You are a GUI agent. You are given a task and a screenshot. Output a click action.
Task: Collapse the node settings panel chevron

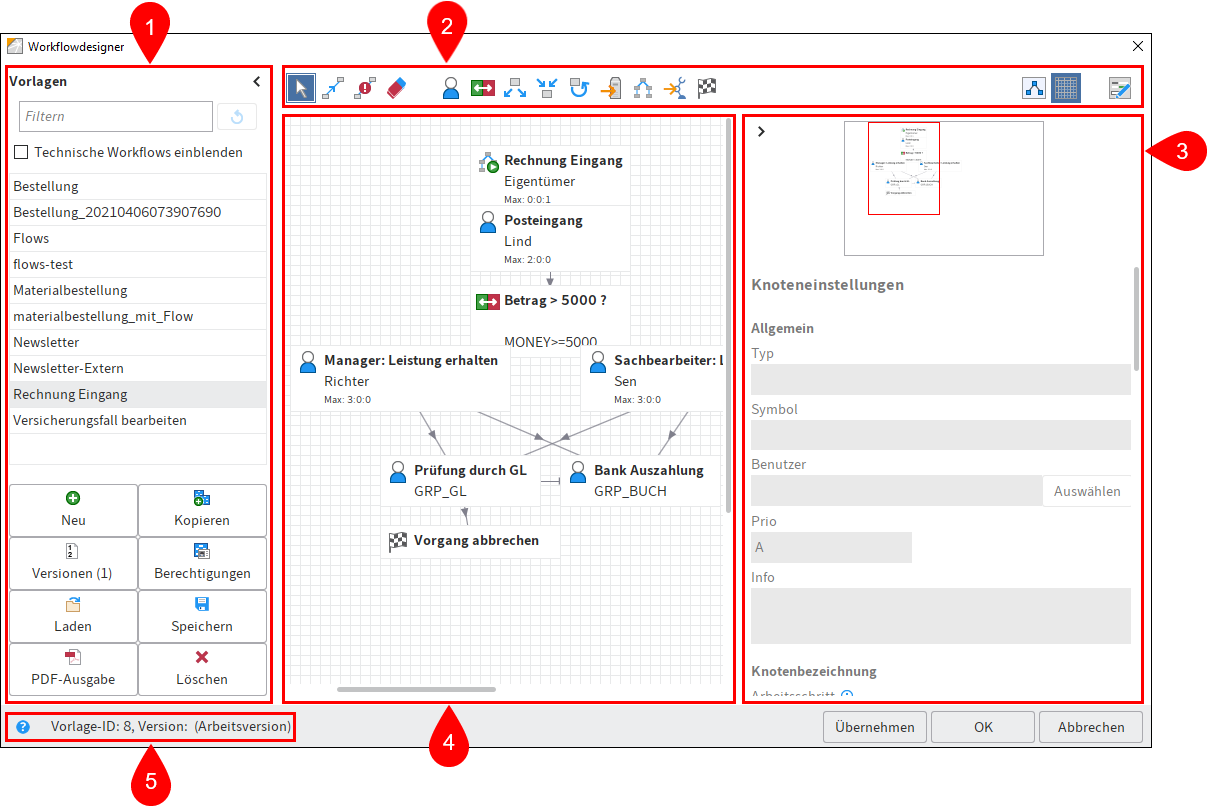pyautogui.click(x=761, y=131)
